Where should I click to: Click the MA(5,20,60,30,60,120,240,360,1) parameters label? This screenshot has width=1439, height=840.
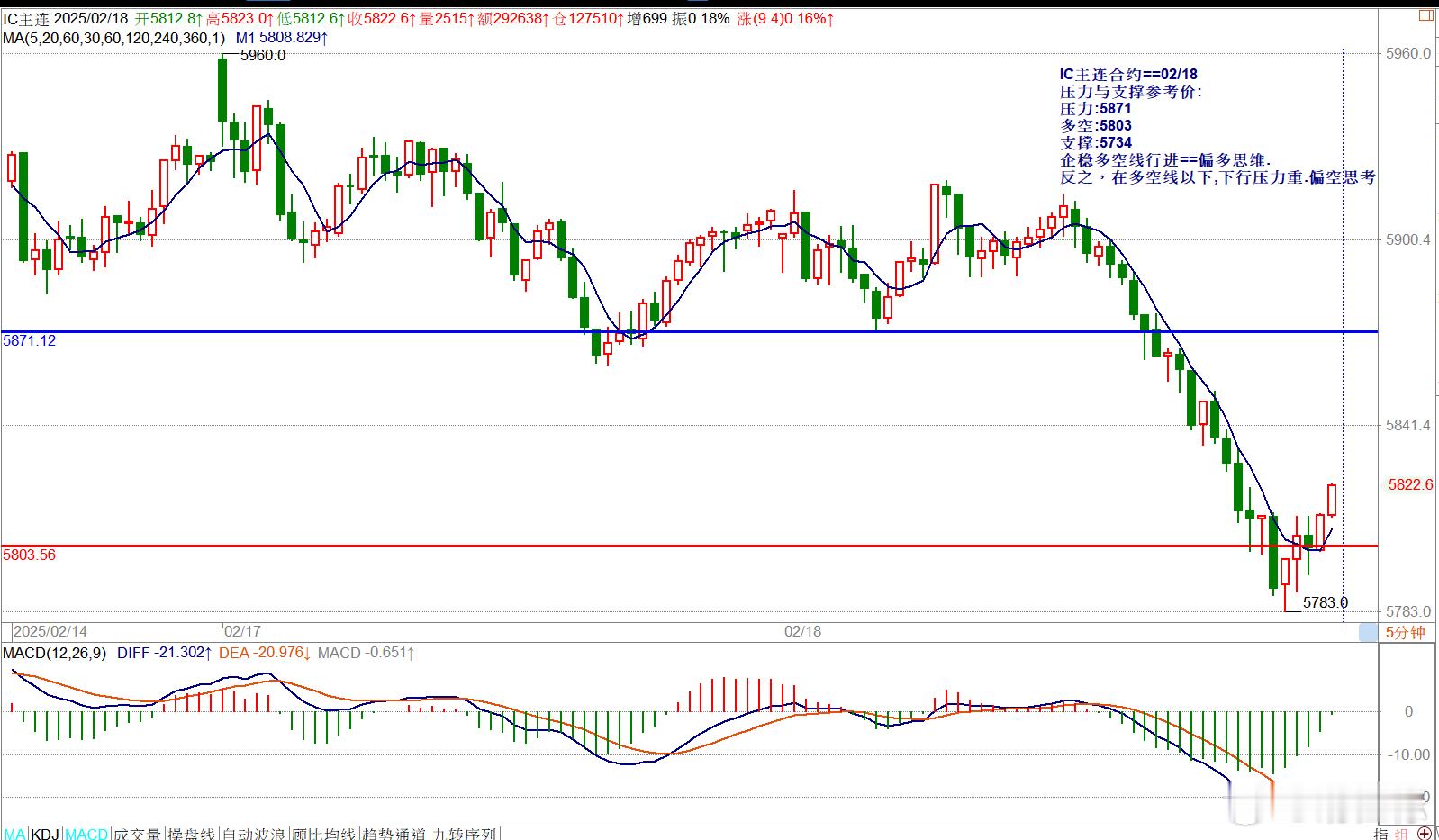(x=113, y=38)
